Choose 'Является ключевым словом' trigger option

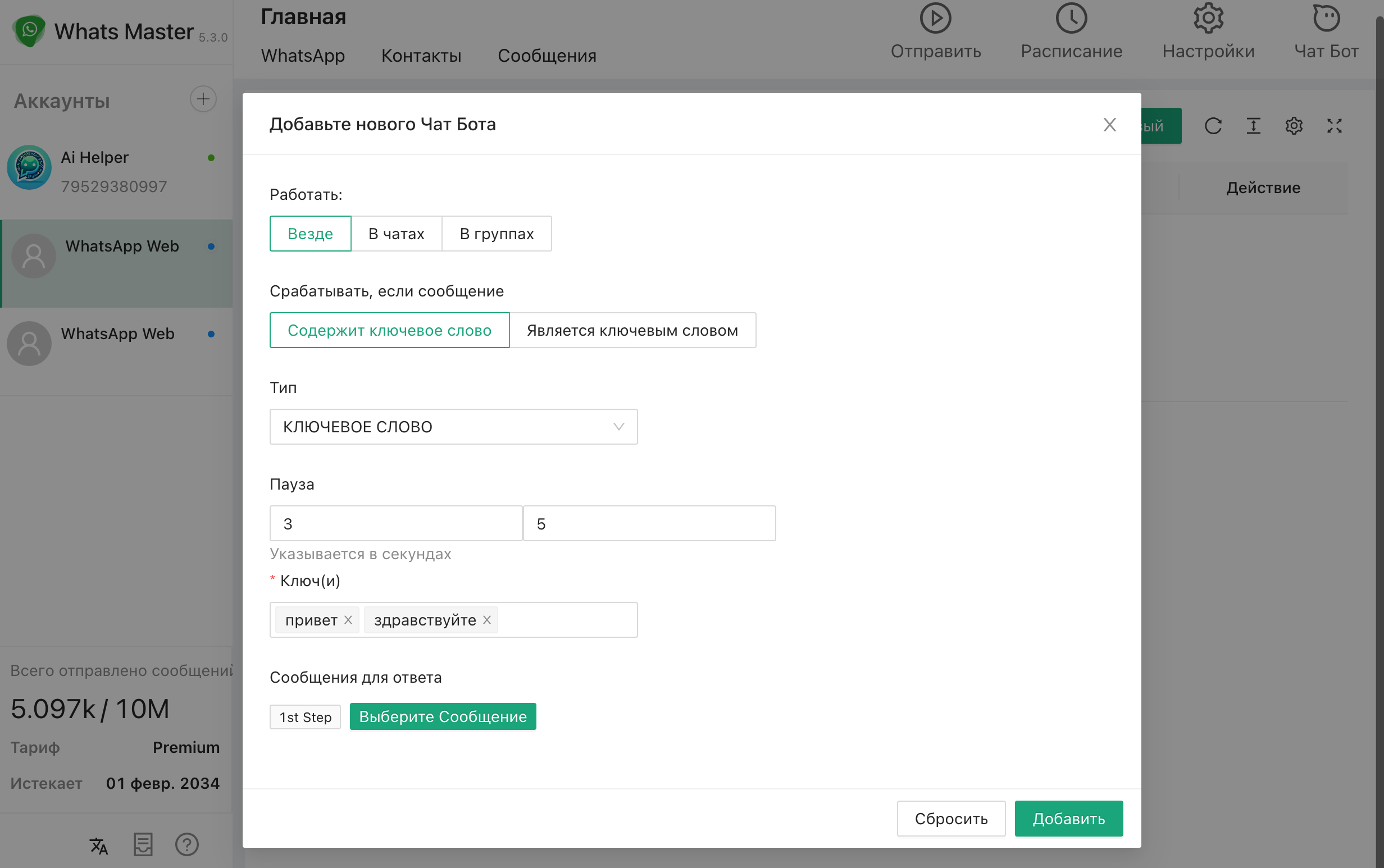632,330
